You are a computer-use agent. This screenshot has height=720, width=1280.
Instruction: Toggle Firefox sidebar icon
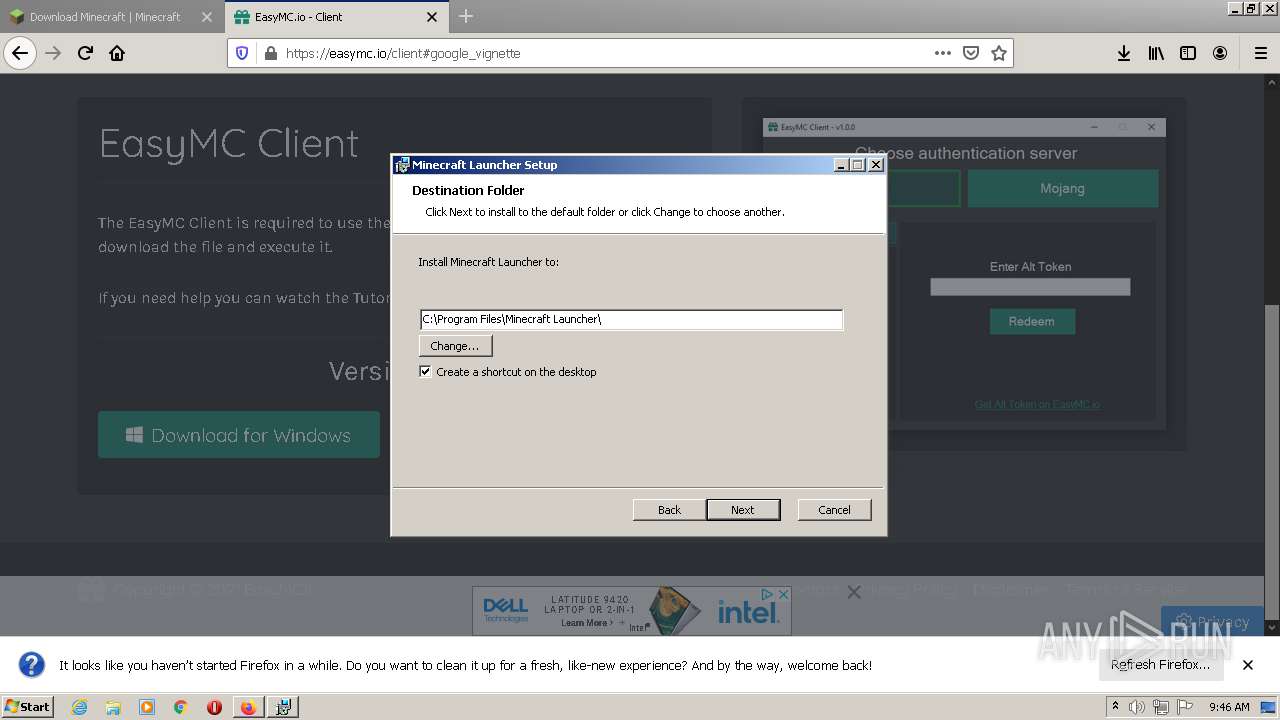coord(1188,53)
